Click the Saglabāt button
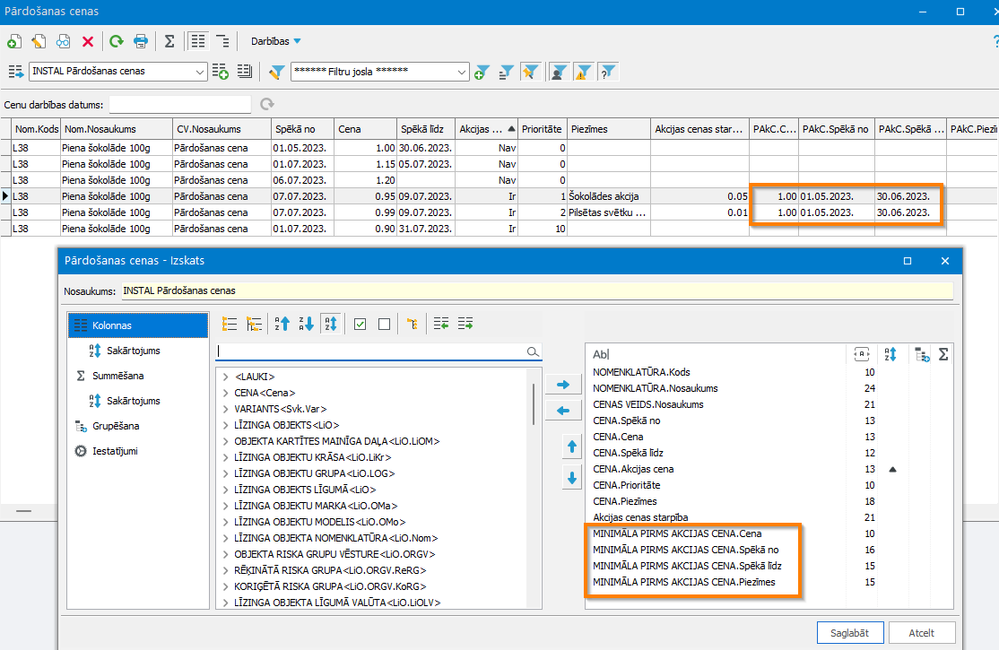The image size is (999, 650). (x=850, y=633)
